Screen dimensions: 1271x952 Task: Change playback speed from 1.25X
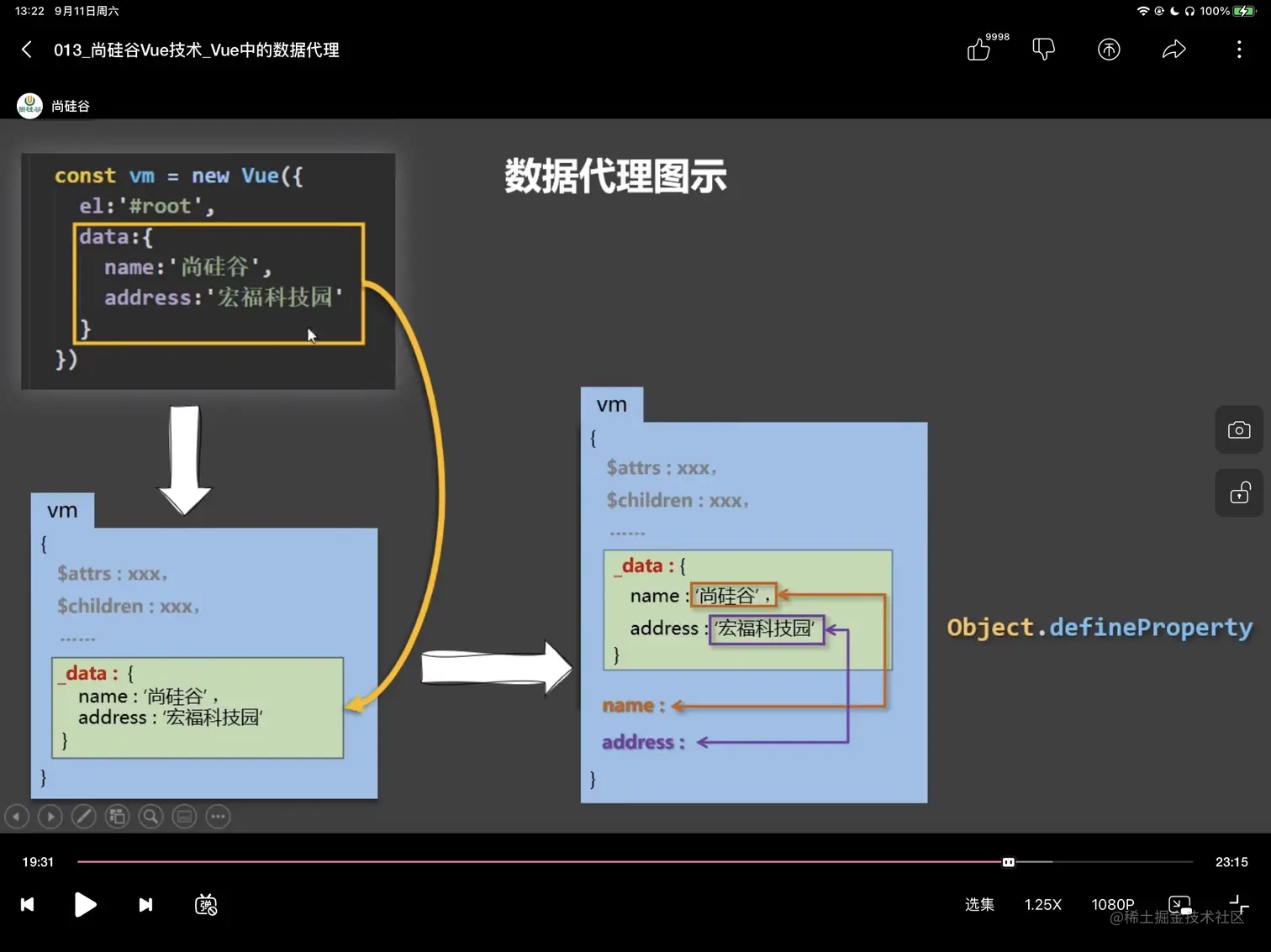click(x=1042, y=904)
